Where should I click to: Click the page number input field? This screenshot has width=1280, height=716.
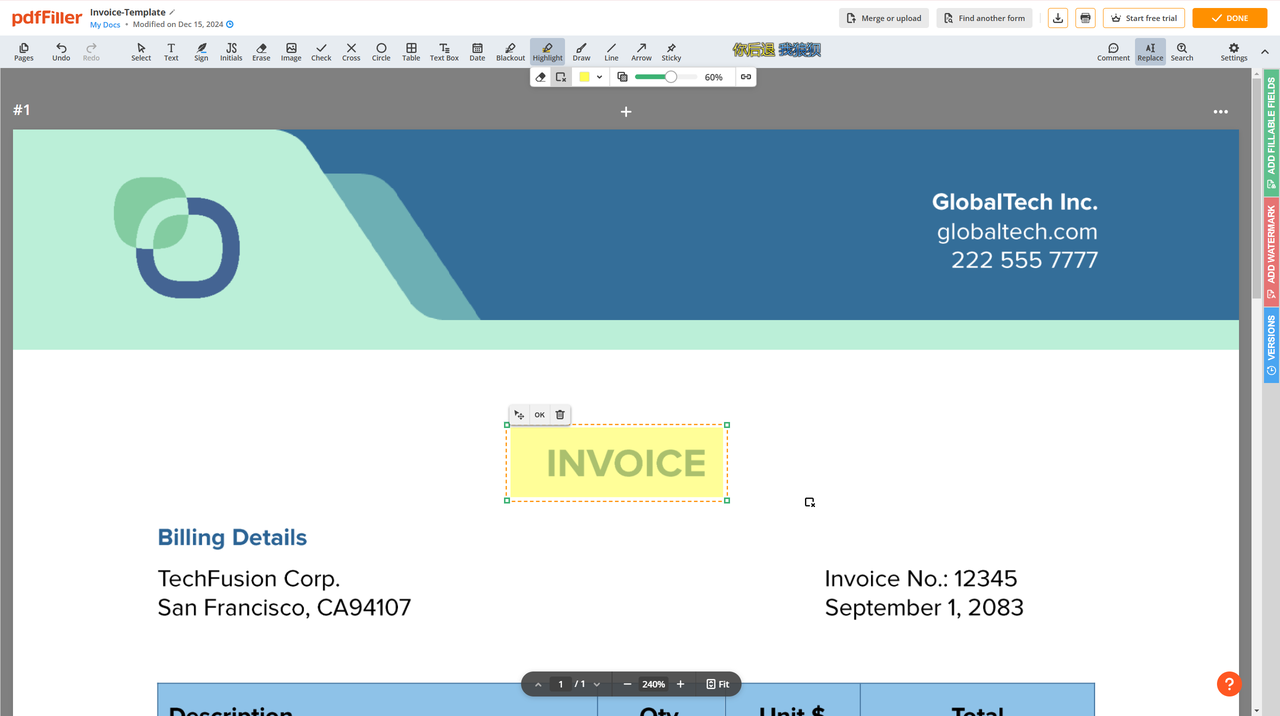coord(560,685)
